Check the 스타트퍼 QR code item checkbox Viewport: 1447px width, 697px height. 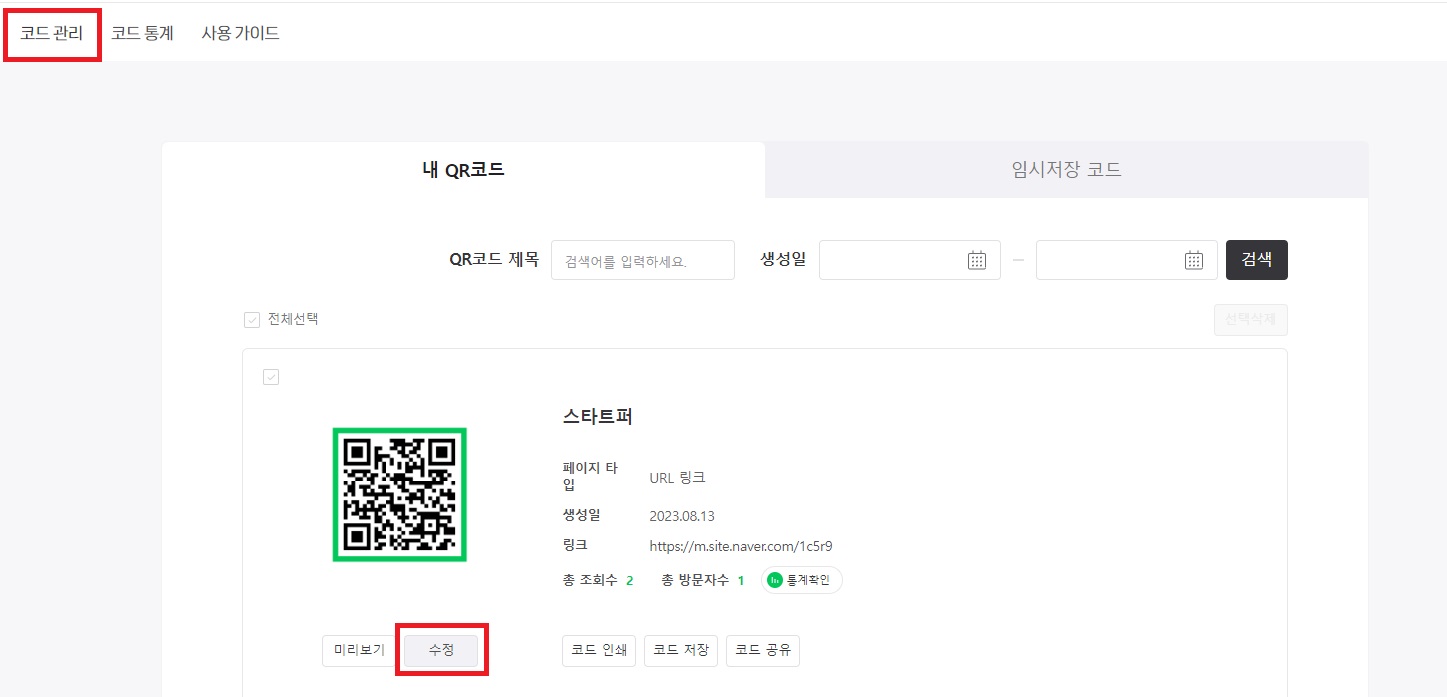(270, 376)
